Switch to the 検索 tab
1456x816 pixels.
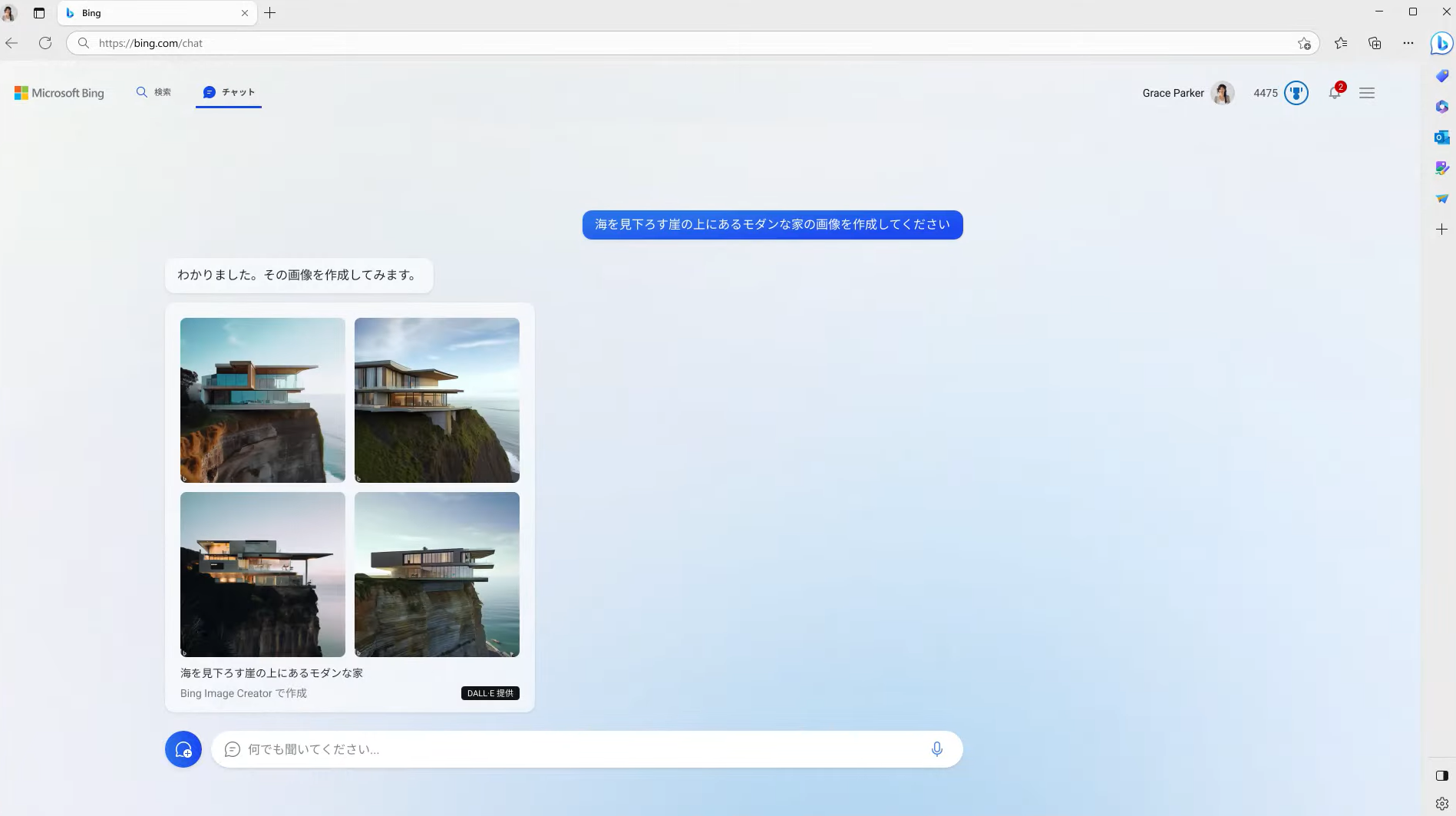(x=153, y=91)
